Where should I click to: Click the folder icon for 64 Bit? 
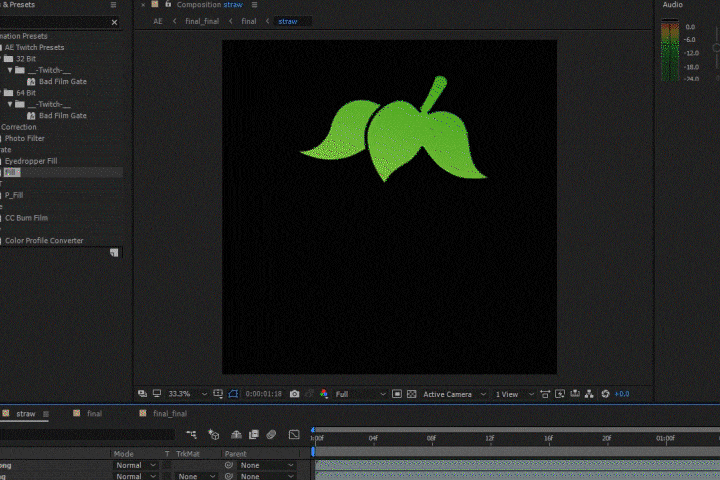9,93
